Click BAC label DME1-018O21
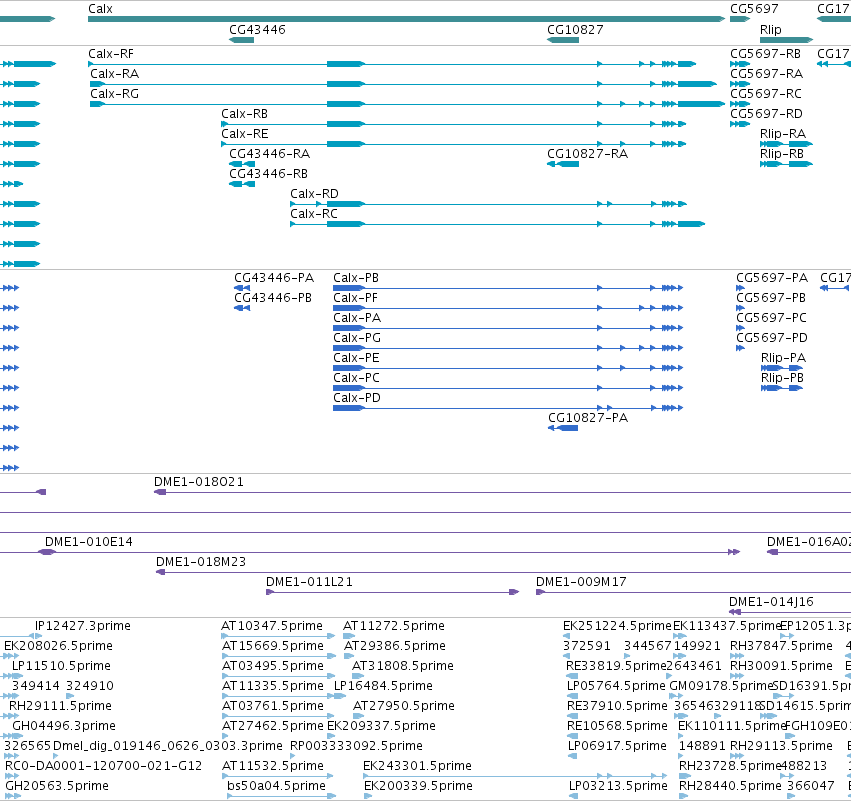851x801 pixels. tap(199, 482)
